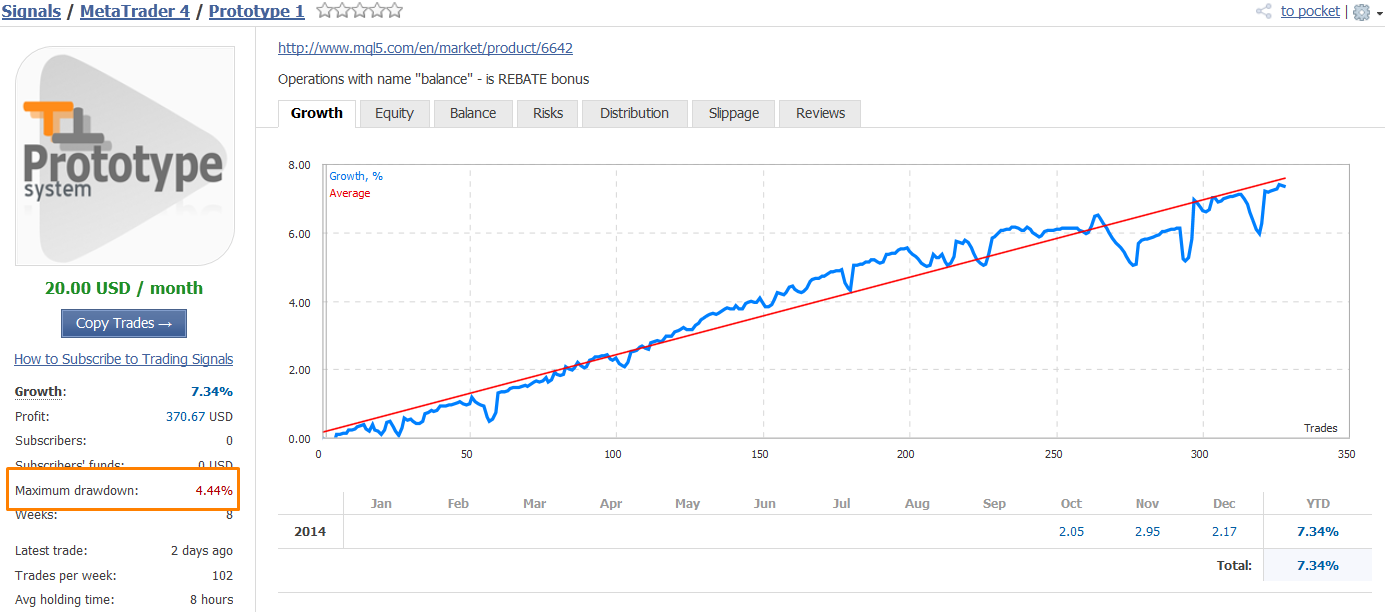
Task: Click the Oct 2.05 monthly value
Action: [1071, 531]
